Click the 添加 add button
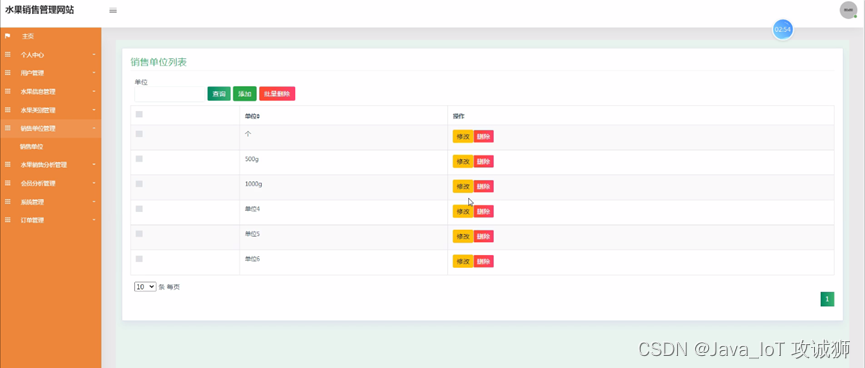The image size is (865, 368). point(244,94)
